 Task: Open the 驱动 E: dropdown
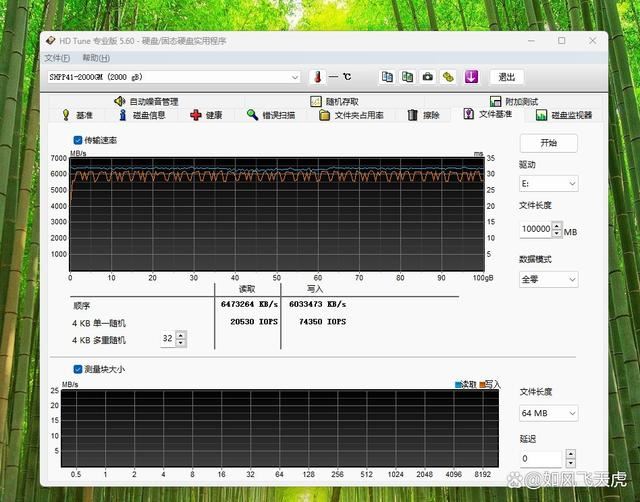coord(549,184)
